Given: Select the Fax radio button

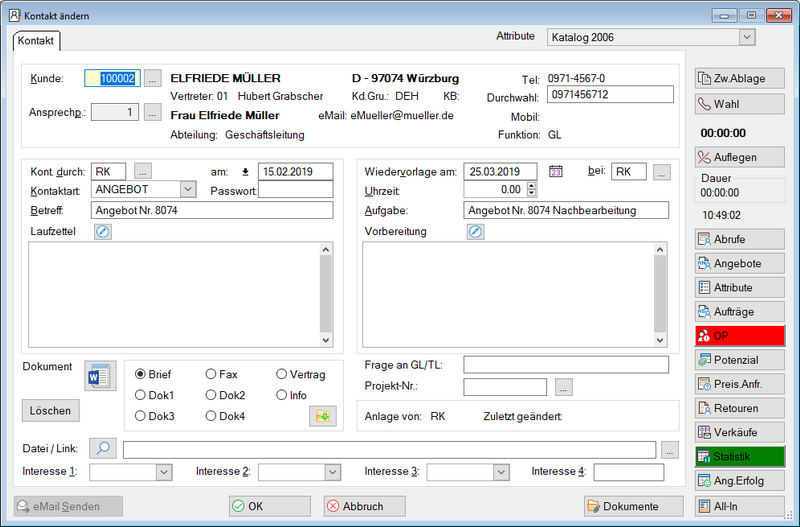Looking at the screenshot, I should coord(211,374).
